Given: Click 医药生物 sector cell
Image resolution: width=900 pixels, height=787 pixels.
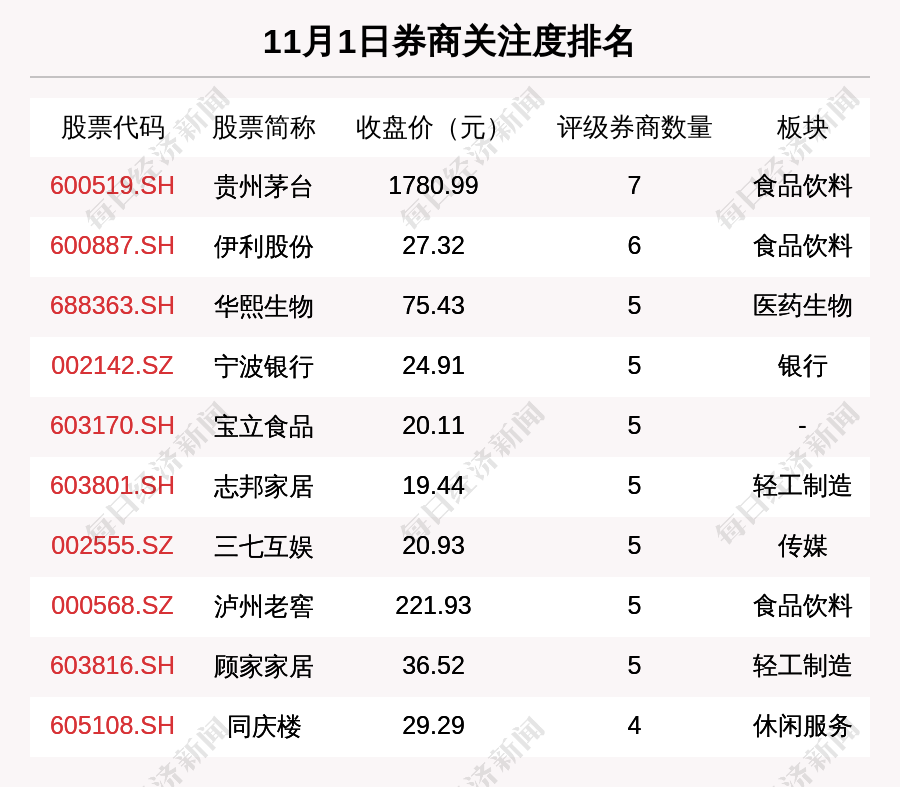Looking at the screenshot, I should tap(802, 306).
